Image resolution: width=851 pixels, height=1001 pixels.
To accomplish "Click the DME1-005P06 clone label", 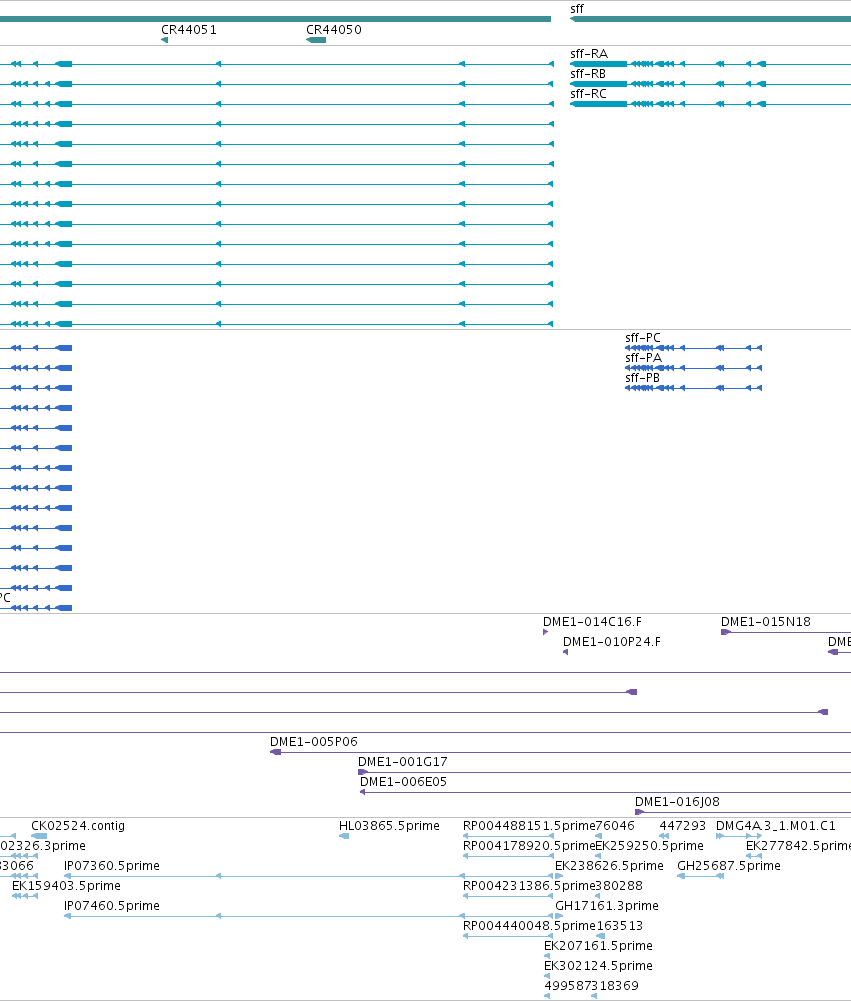I will click(x=313, y=742).
